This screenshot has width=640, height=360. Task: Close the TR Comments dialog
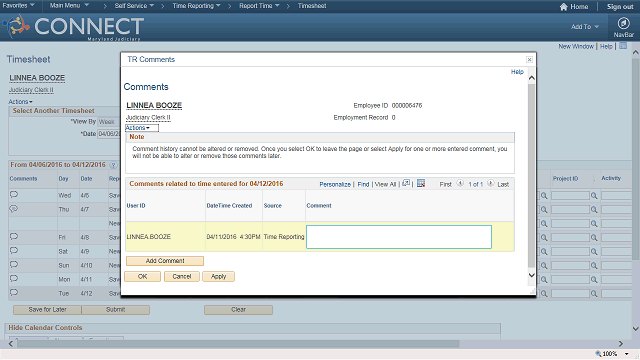tap(529, 60)
